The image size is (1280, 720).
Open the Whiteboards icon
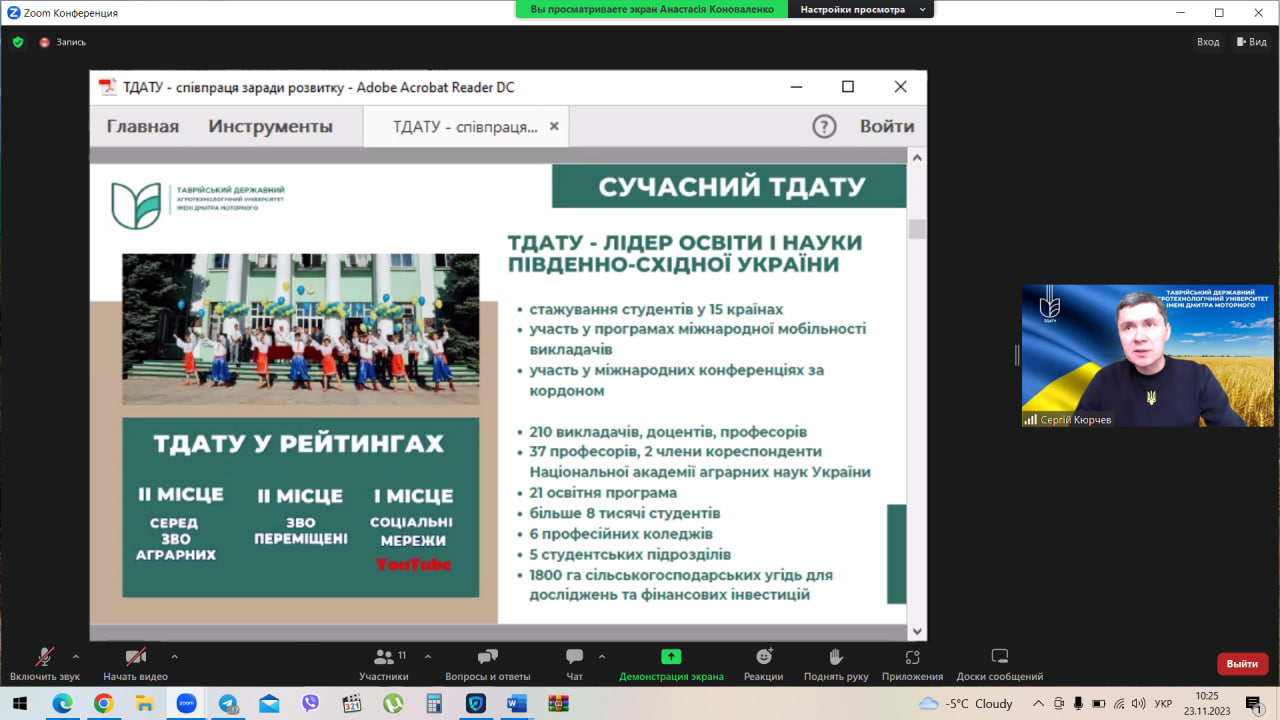(x=999, y=657)
